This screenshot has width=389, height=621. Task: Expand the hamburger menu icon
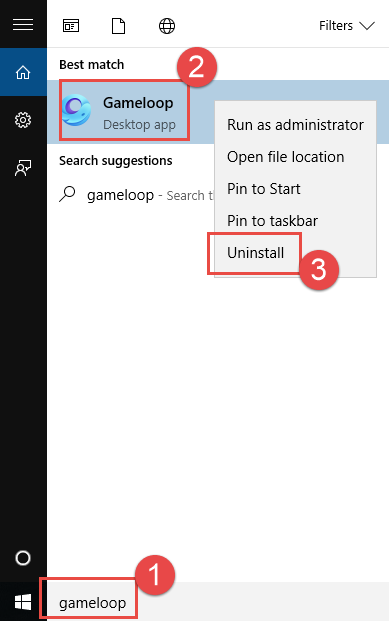pos(23,25)
